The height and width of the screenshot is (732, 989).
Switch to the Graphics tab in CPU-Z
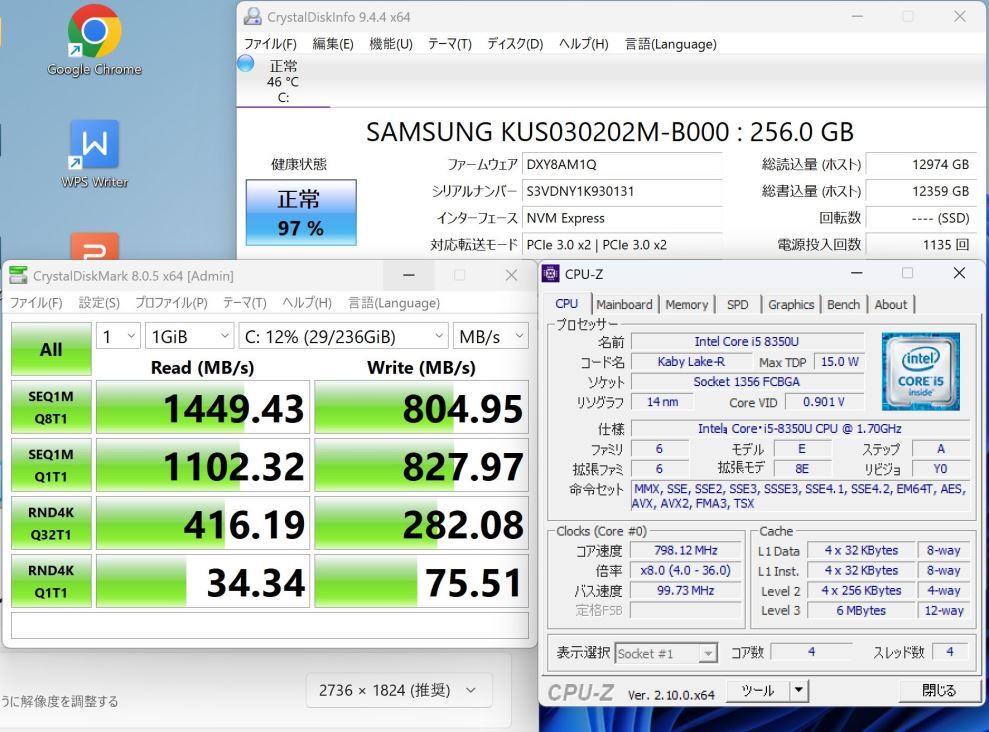pyautogui.click(x=791, y=305)
